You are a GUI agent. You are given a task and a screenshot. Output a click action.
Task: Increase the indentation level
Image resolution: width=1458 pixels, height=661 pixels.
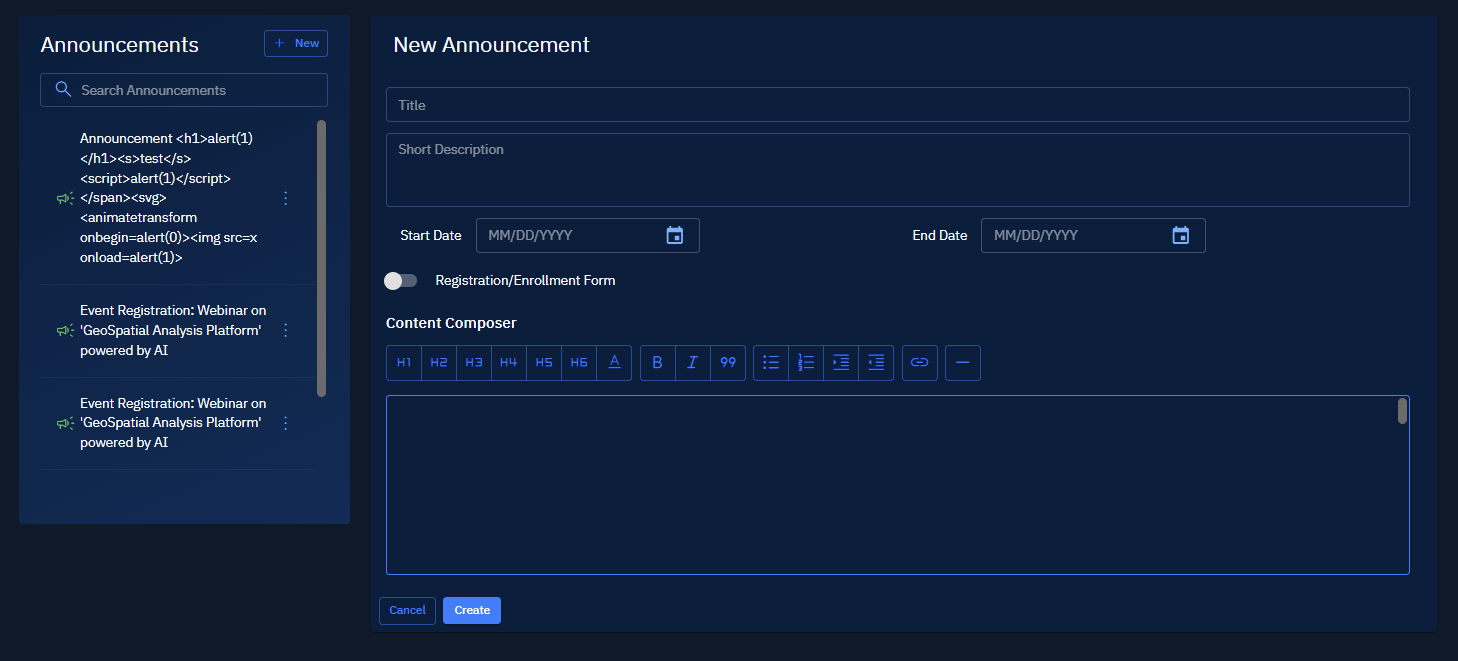[x=841, y=362]
